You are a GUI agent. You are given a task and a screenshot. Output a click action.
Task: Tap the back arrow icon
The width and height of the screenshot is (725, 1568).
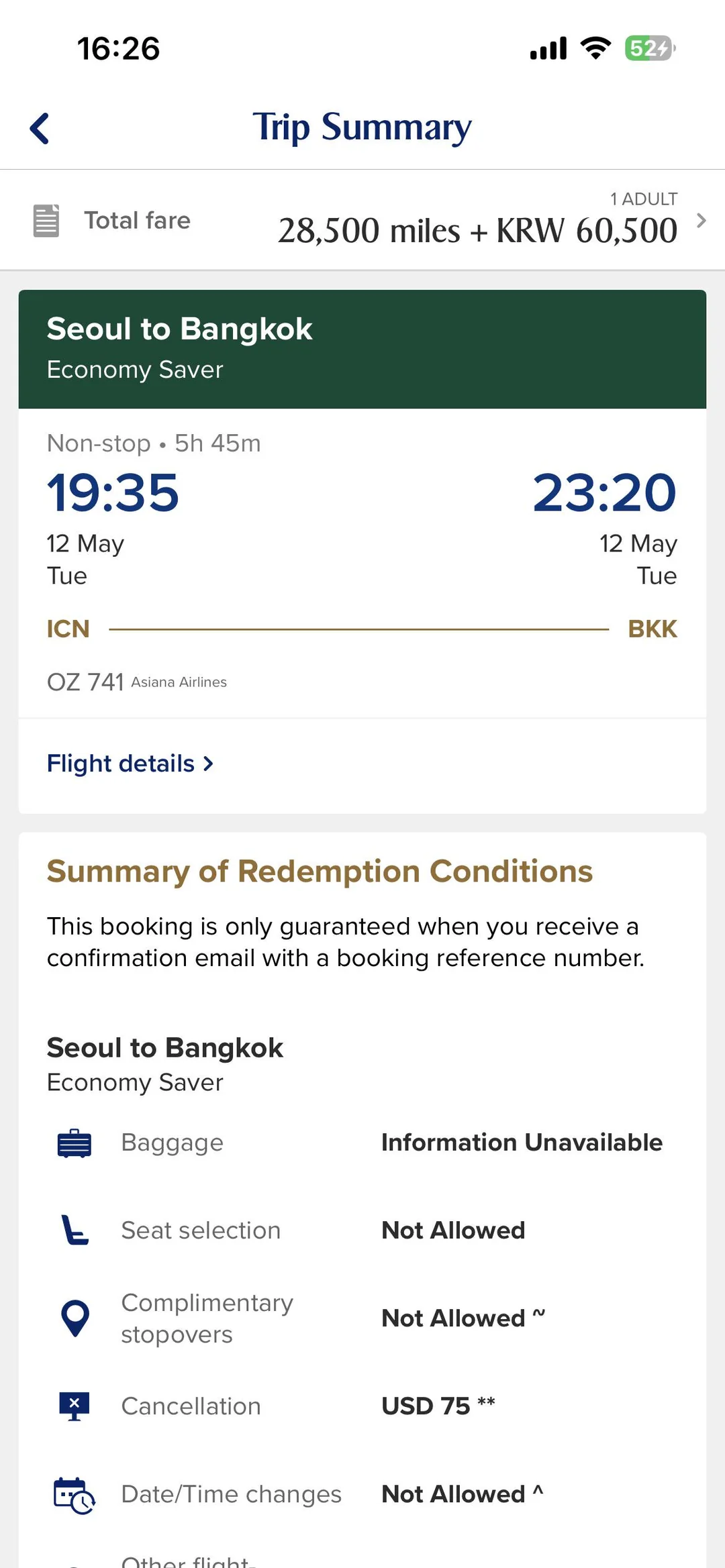pos(40,128)
